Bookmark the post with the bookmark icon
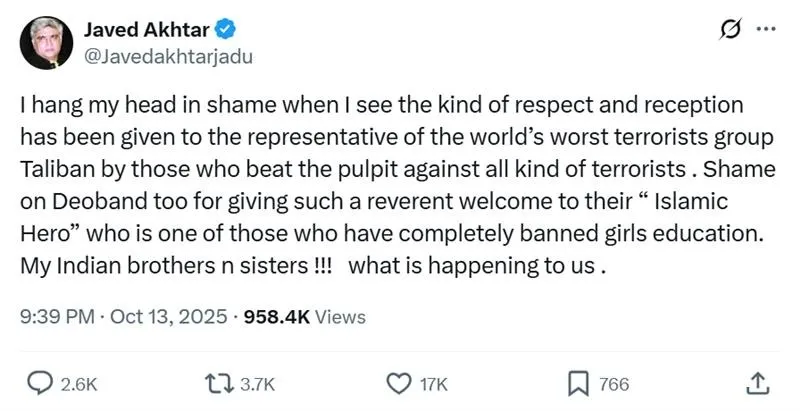800x411 pixels. (x=578, y=383)
